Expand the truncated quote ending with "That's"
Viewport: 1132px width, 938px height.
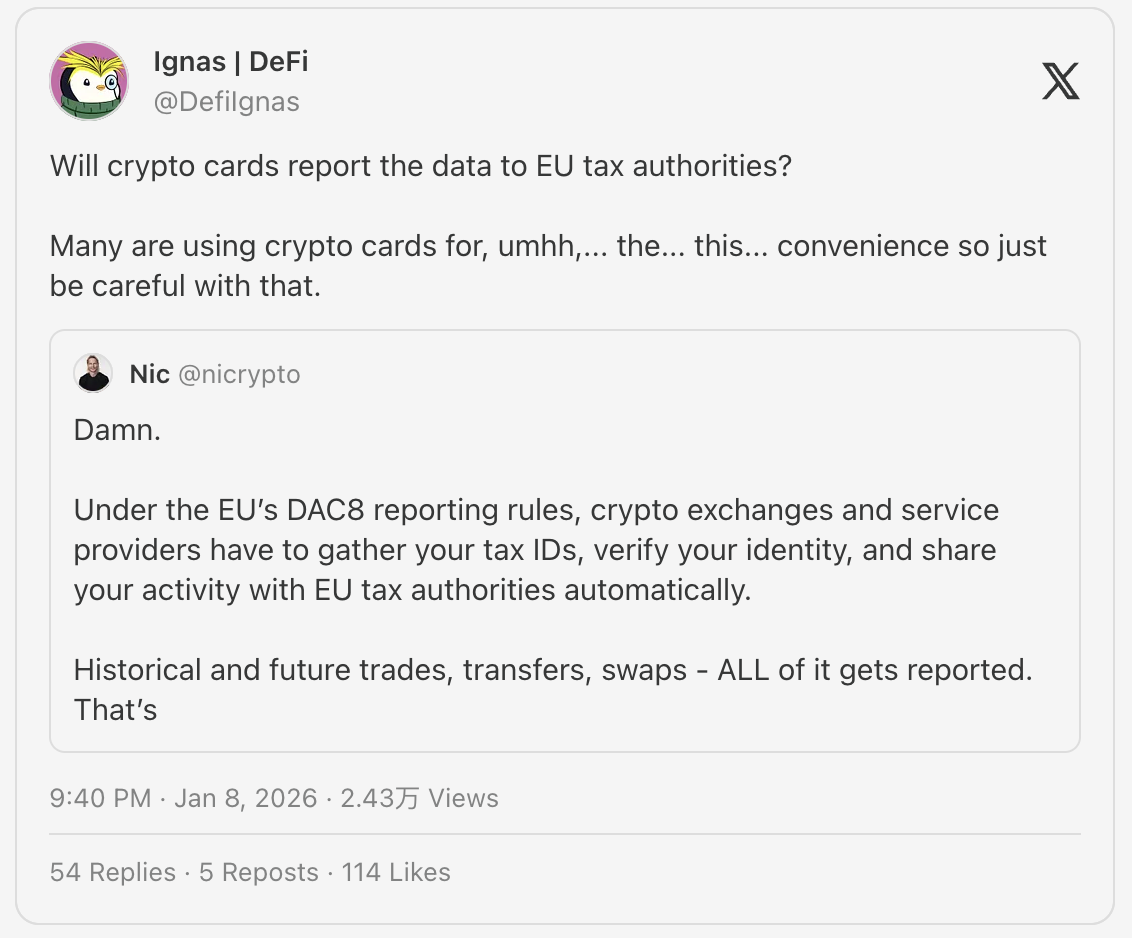116,710
